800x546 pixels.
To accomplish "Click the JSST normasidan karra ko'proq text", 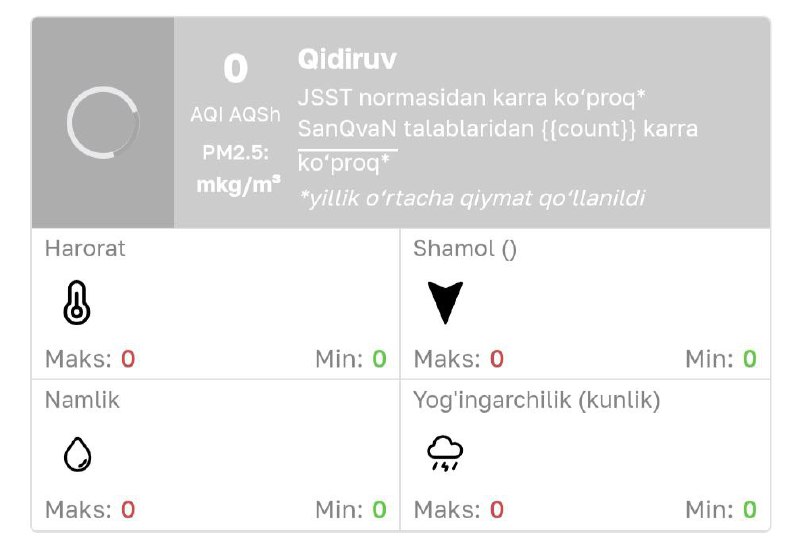I will pos(471,97).
